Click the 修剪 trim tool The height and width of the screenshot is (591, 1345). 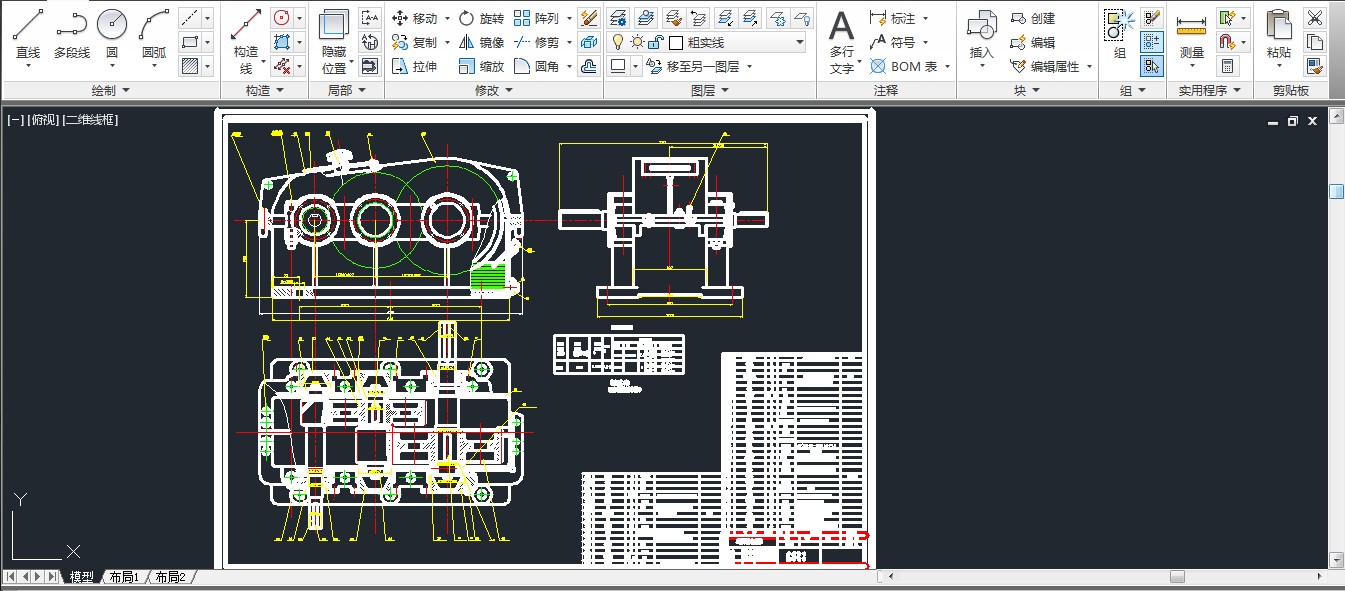click(536, 43)
